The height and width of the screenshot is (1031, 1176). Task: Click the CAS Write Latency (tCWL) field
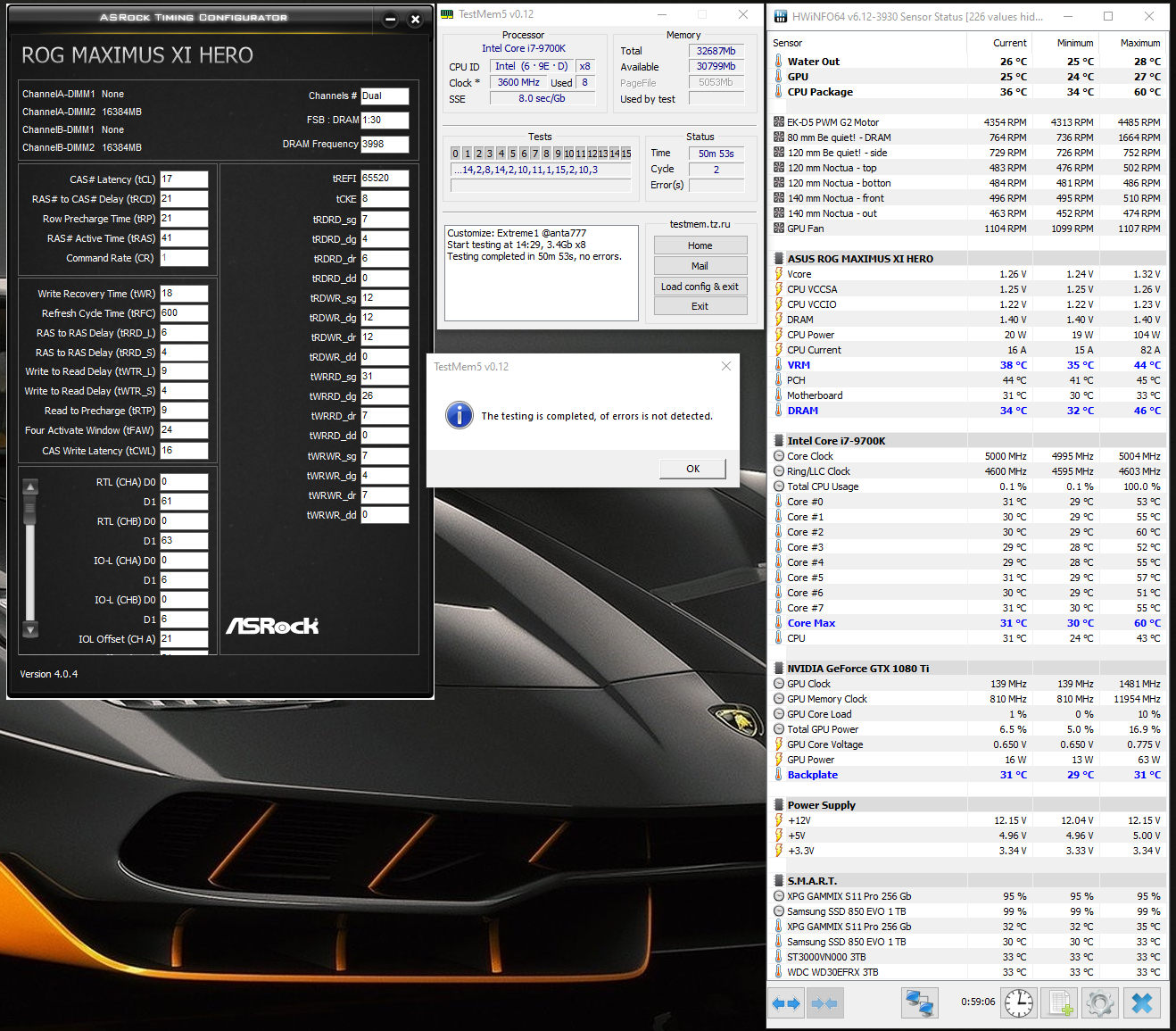click(x=184, y=451)
